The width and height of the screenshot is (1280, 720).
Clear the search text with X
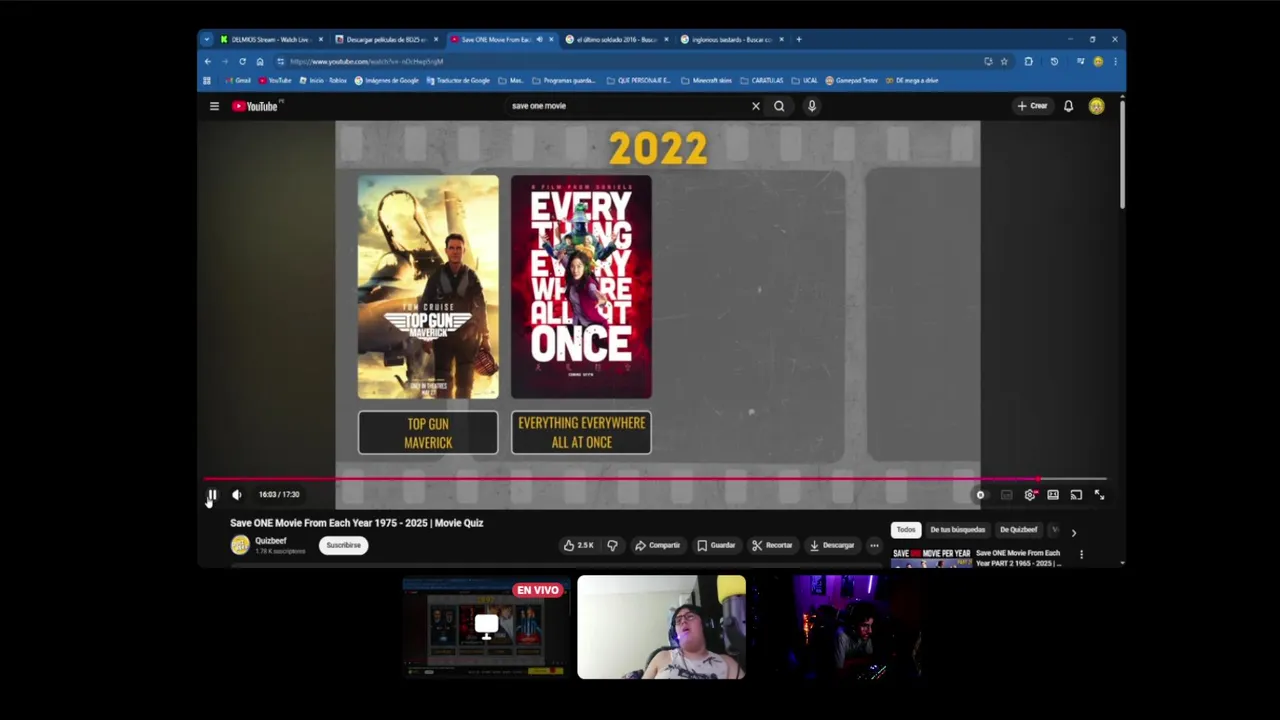756,106
